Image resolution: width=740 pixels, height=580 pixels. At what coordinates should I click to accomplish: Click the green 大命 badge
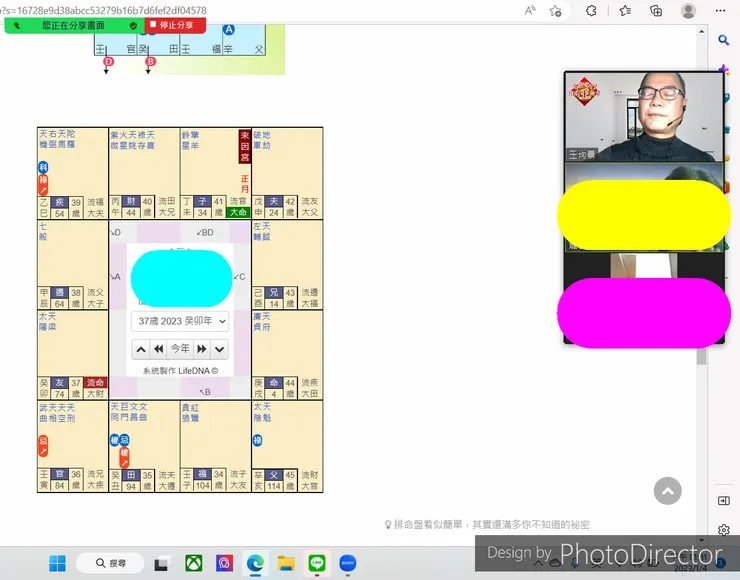[x=238, y=212]
